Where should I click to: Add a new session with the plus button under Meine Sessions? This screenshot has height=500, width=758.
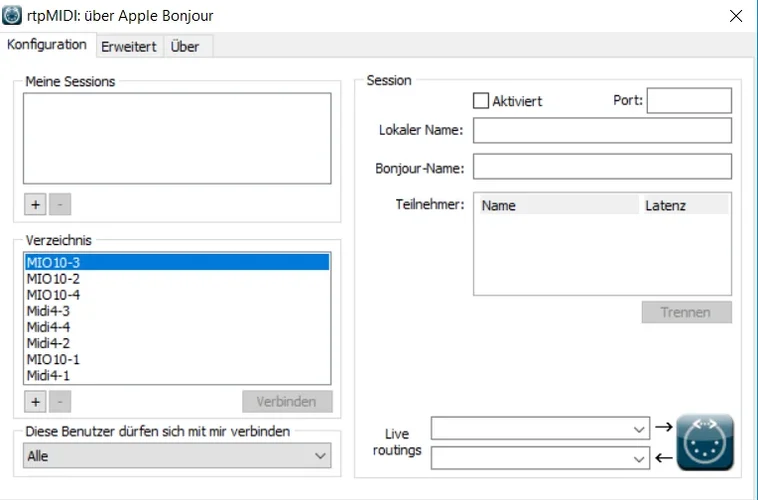(35, 204)
